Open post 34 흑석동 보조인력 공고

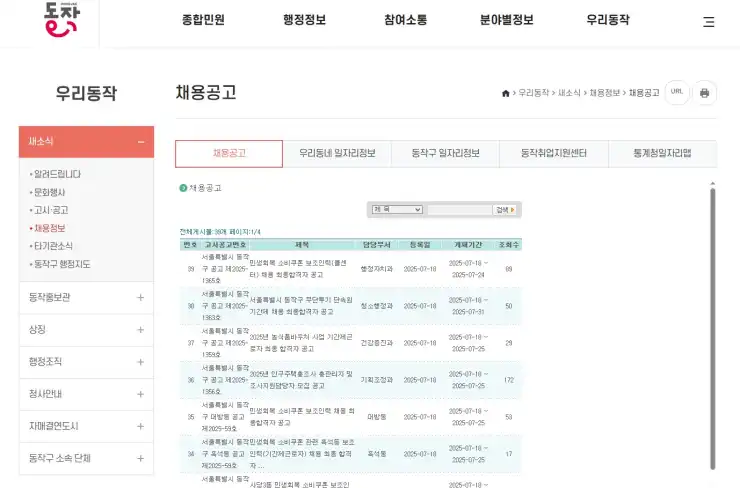tap(302, 454)
